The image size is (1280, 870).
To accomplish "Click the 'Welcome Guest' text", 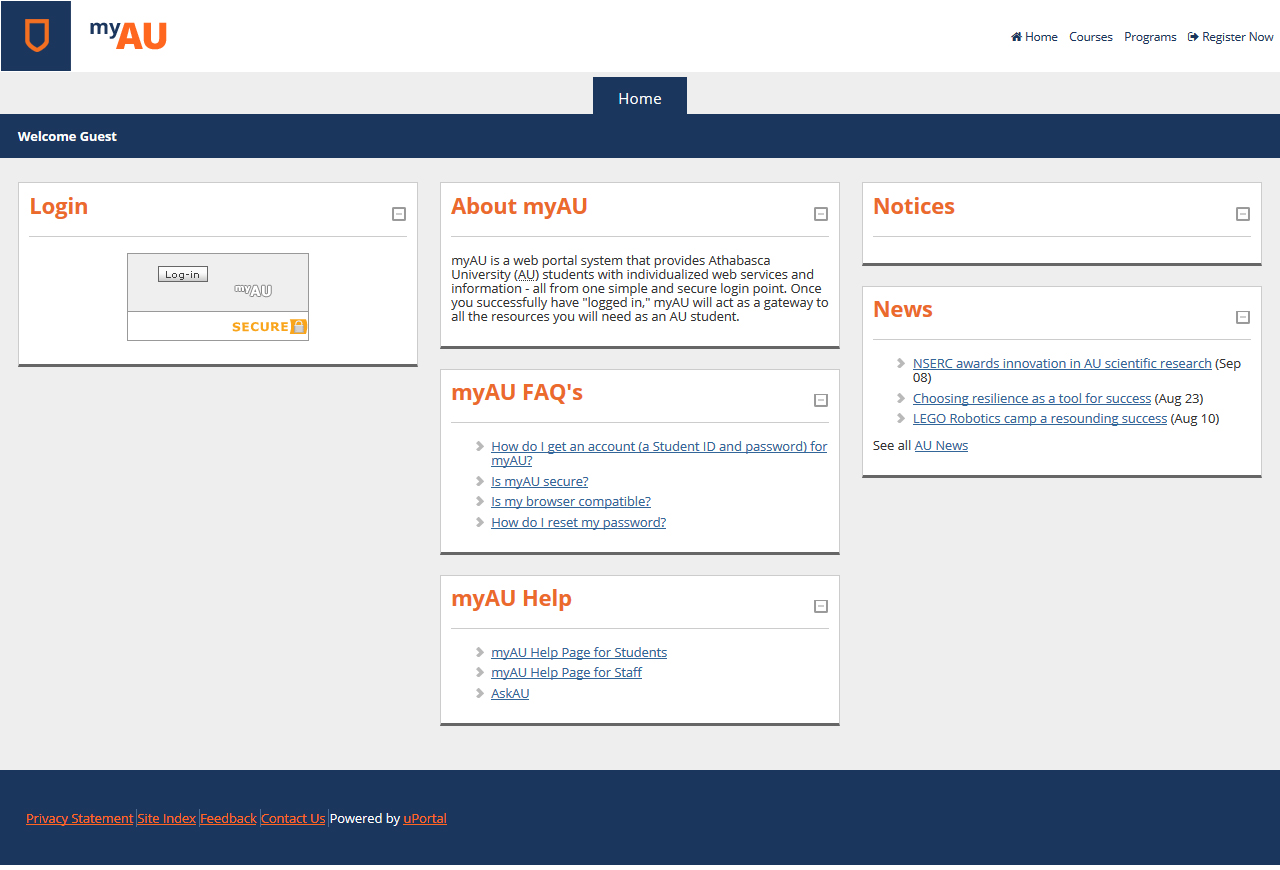I will 67,136.
